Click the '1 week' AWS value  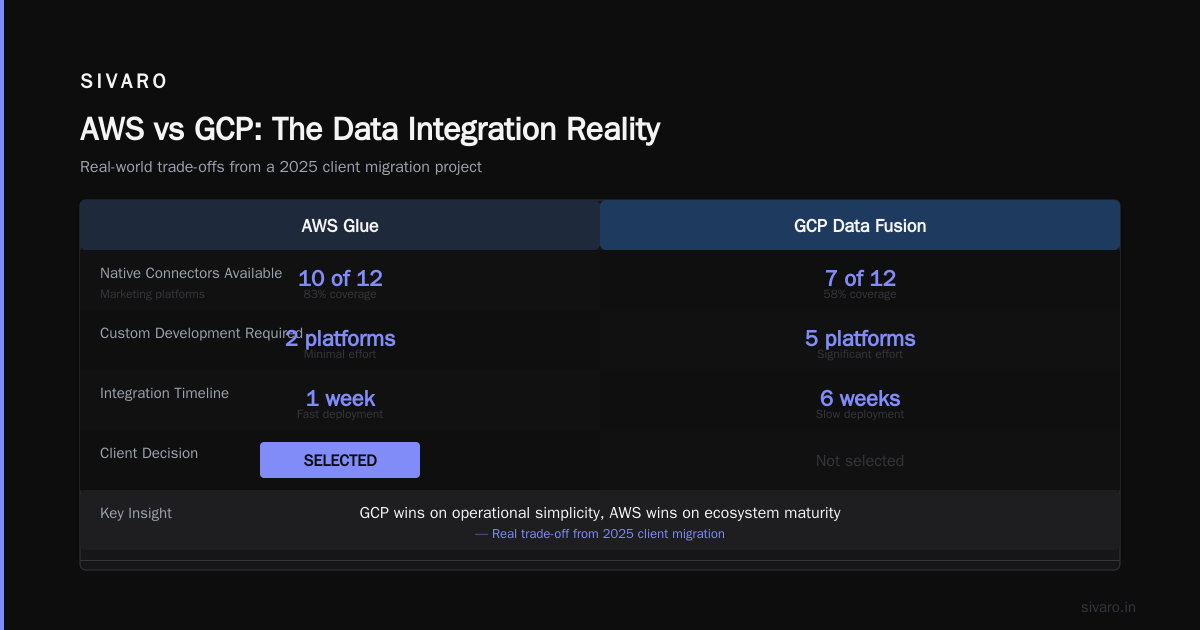(340, 398)
